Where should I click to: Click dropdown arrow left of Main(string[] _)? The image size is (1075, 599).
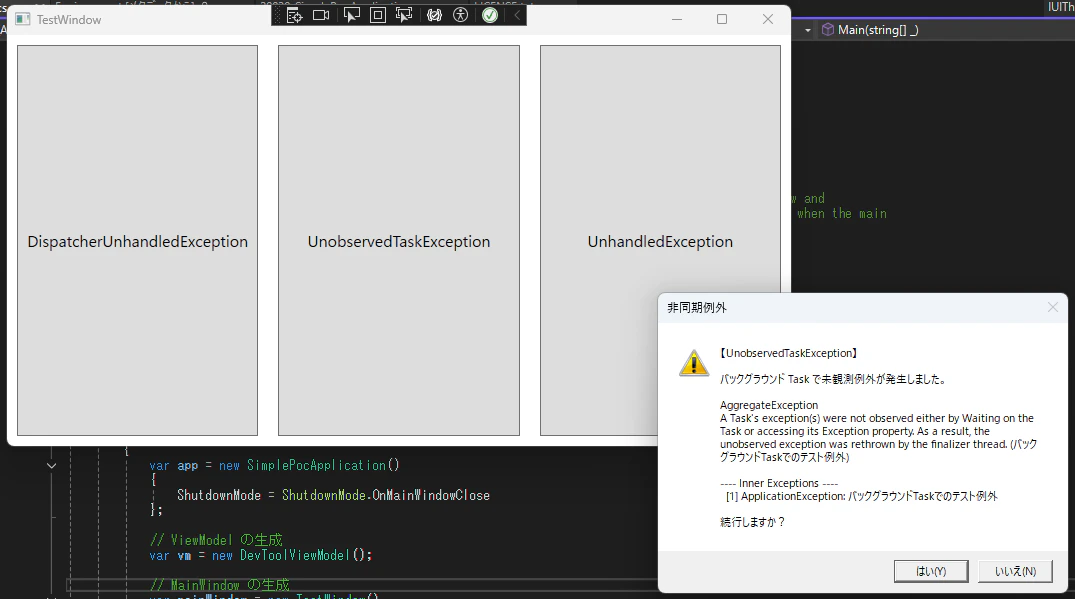point(808,30)
